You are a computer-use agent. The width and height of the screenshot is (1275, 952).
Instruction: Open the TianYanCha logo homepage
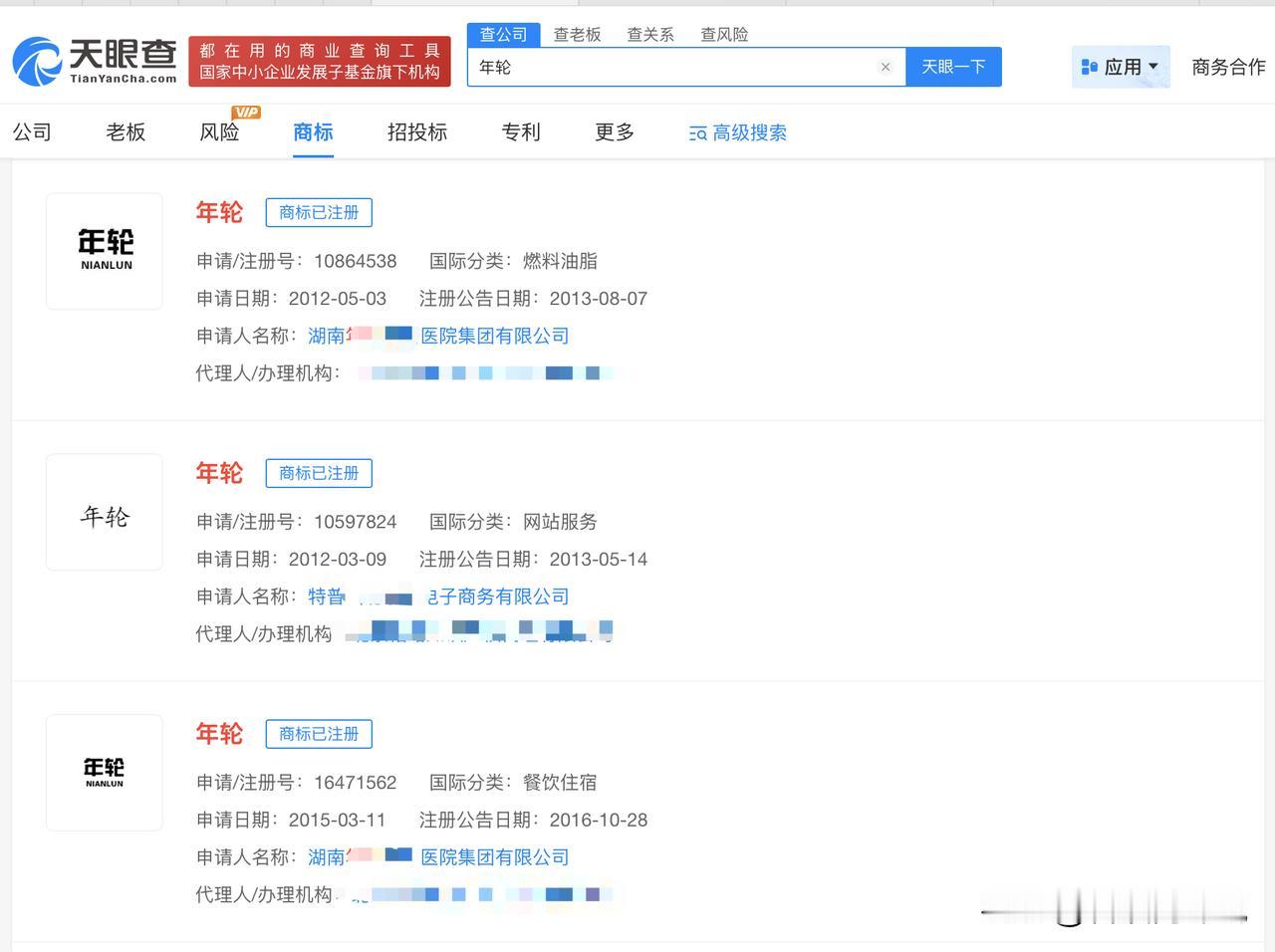click(x=95, y=62)
